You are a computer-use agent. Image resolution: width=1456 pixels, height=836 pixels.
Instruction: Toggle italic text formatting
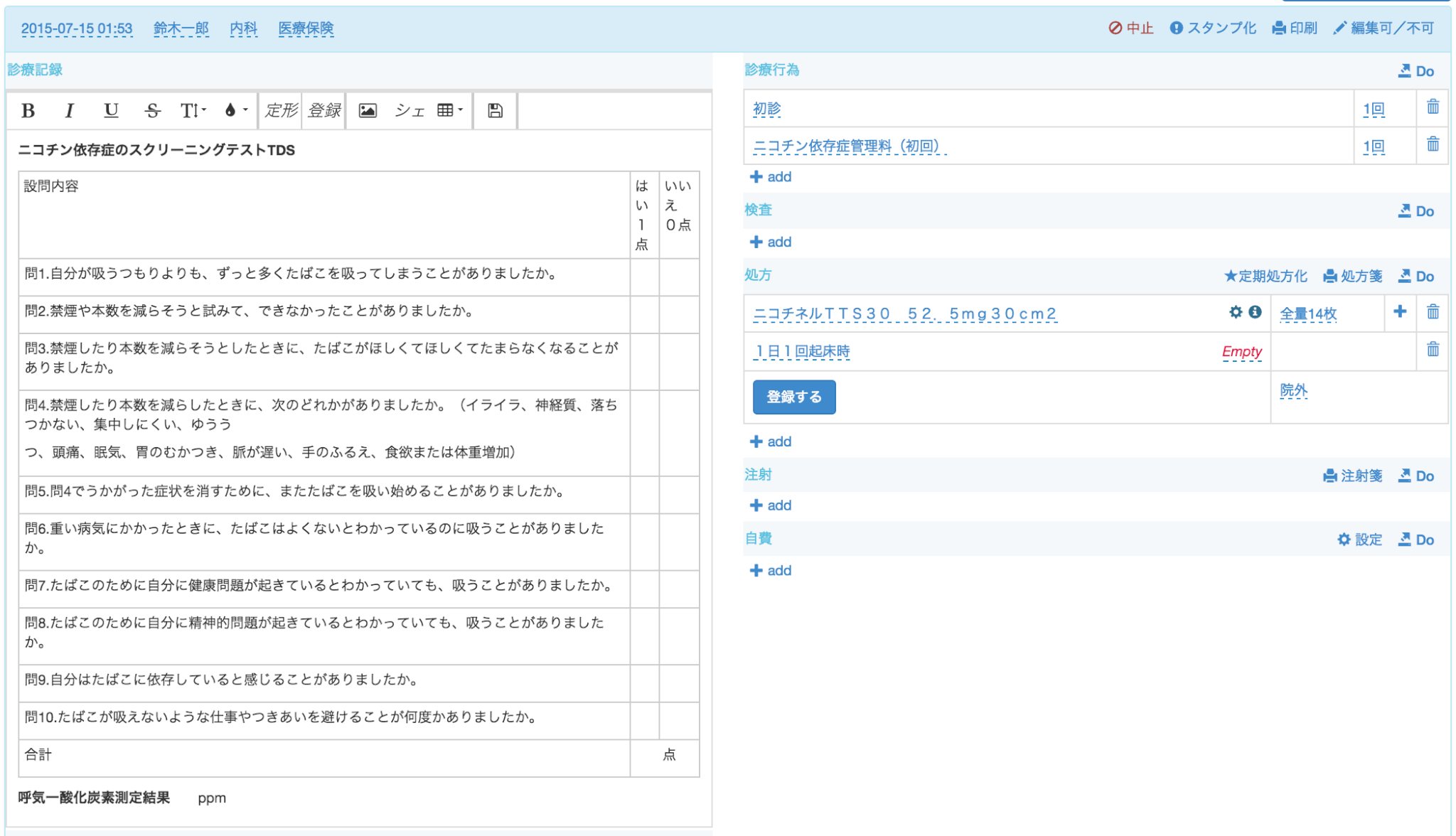pyautogui.click(x=69, y=110)
